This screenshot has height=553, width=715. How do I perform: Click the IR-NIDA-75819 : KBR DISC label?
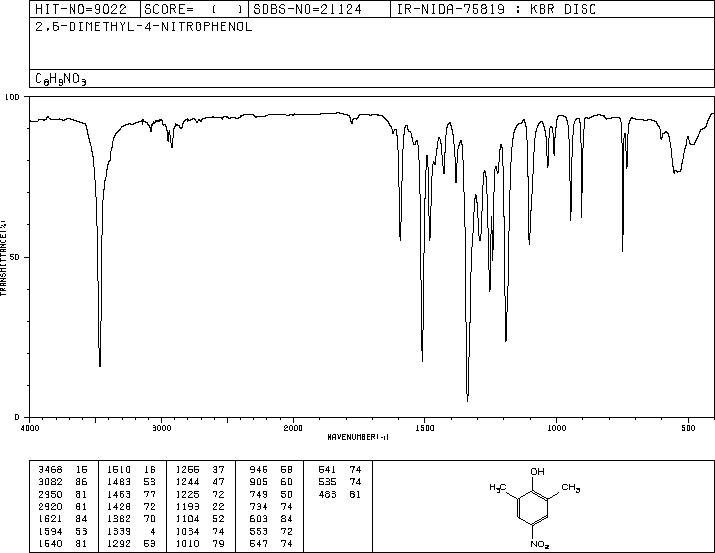(x=496, y=9)
